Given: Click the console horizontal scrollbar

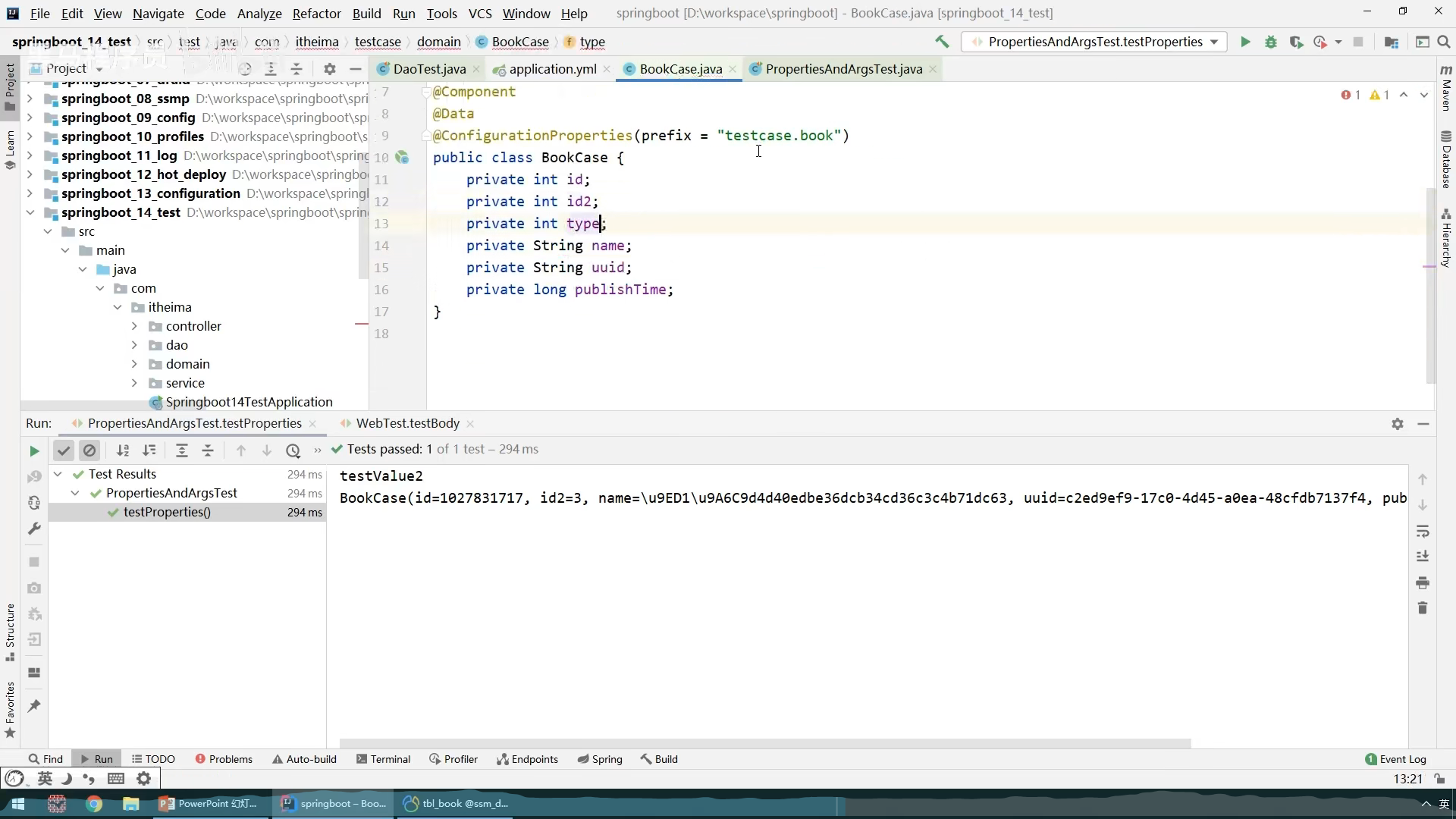Looking at the screenshot, I should click(x=764, y=743).
